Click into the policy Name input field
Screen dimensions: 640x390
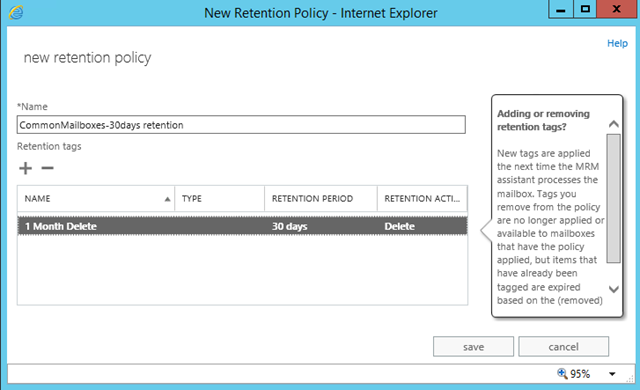241,125
